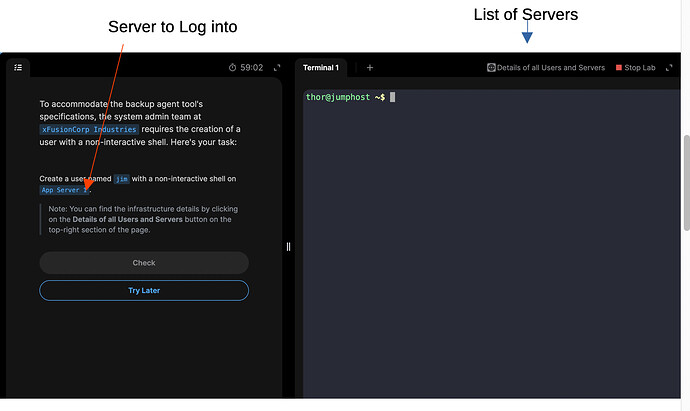Image resolution: width=690 pixels, height=411 pixels.
Task: Click the xFusionCorp Industries tag
Action: (90, 130)
